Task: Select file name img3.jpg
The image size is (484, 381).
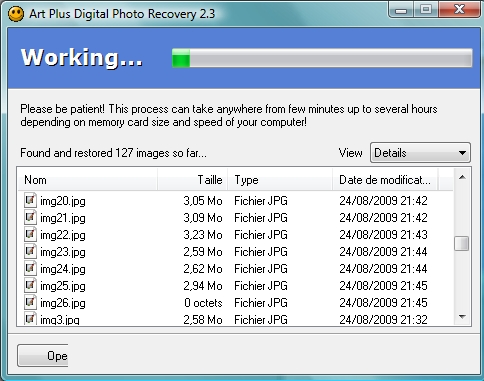Action: click(x=60, y=320)
